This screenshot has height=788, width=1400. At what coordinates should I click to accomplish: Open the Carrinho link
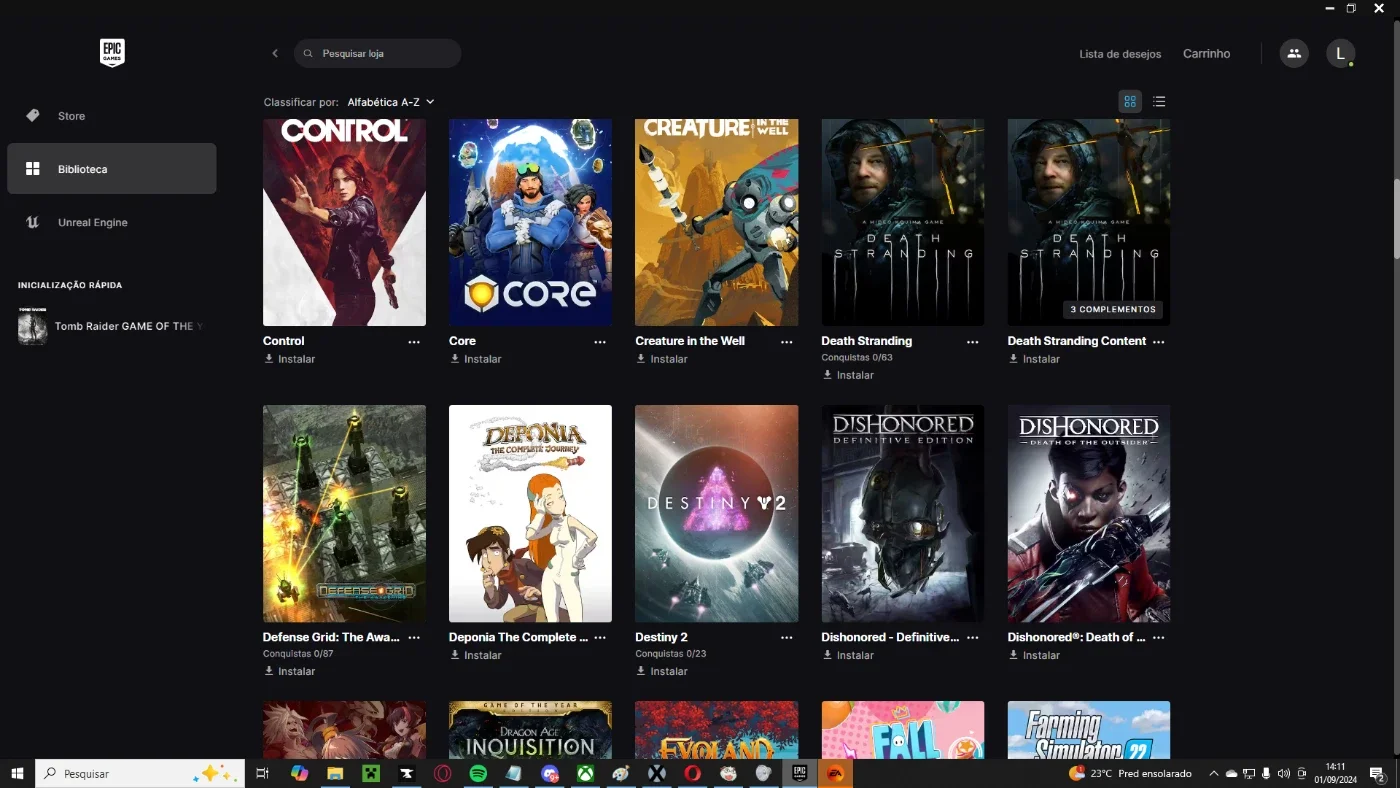pos(1206,54)
